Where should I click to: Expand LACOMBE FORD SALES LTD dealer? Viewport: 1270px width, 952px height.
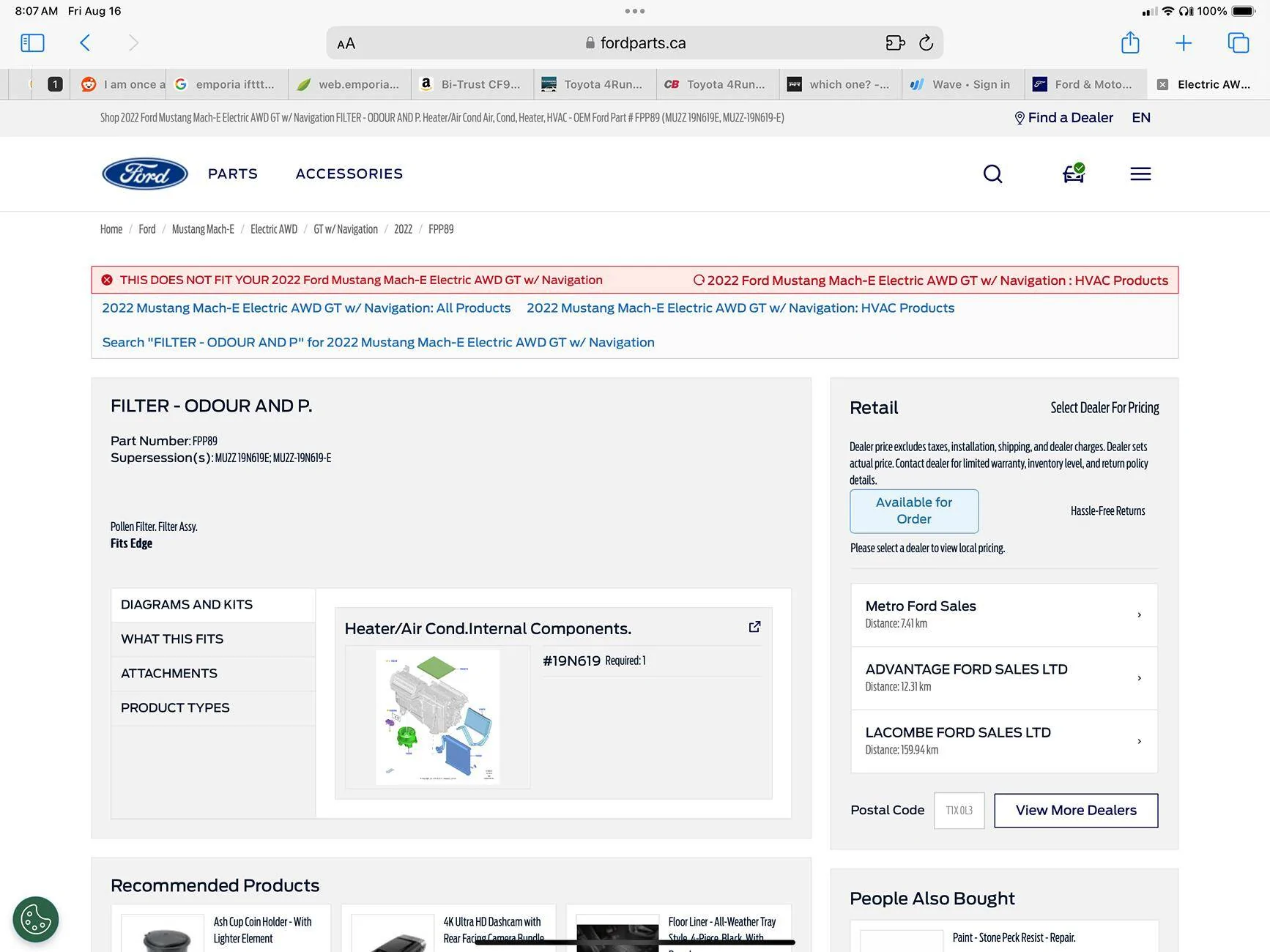click(1004, 741)
